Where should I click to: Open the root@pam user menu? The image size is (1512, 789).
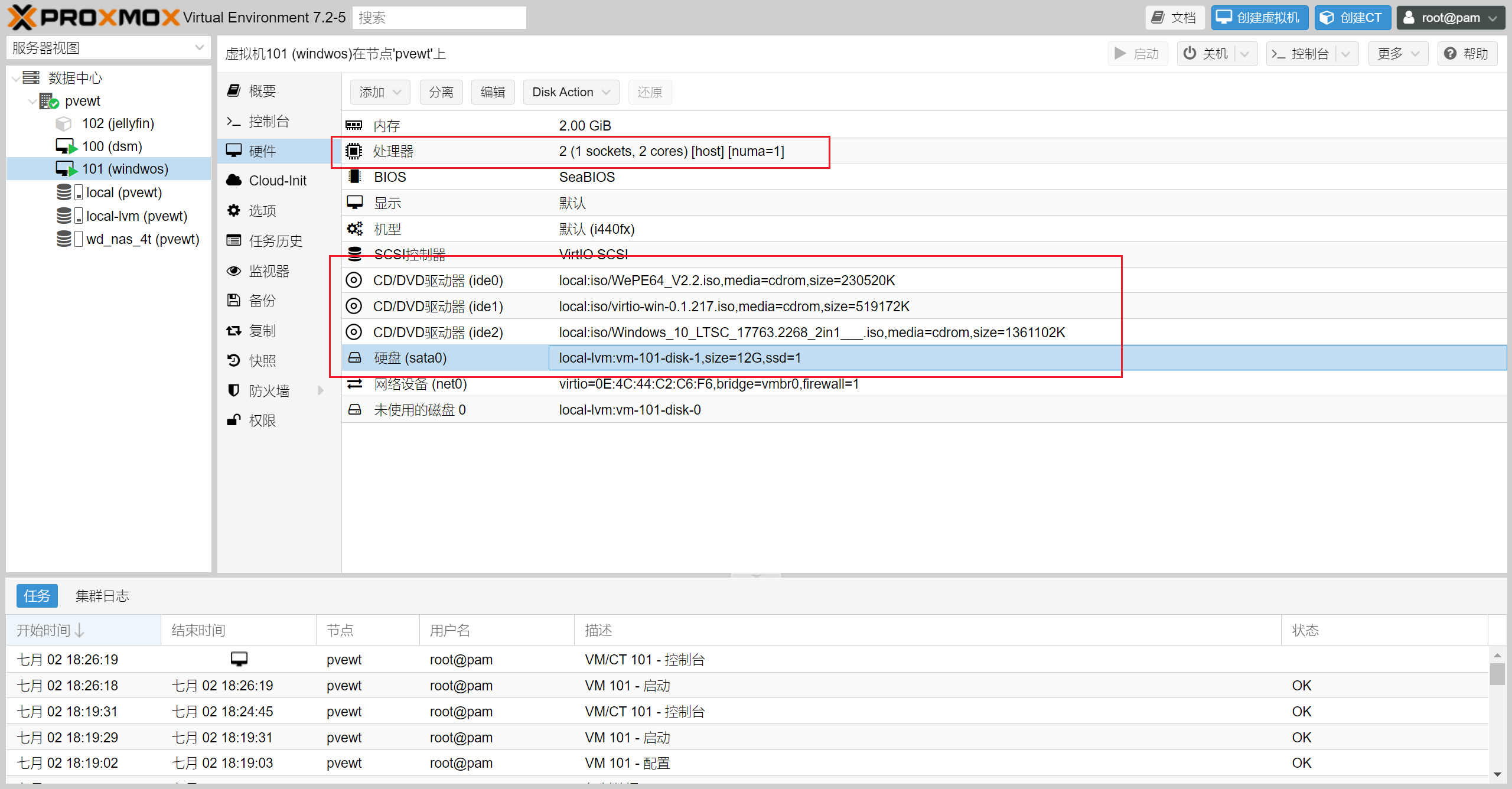(1450, 18)
